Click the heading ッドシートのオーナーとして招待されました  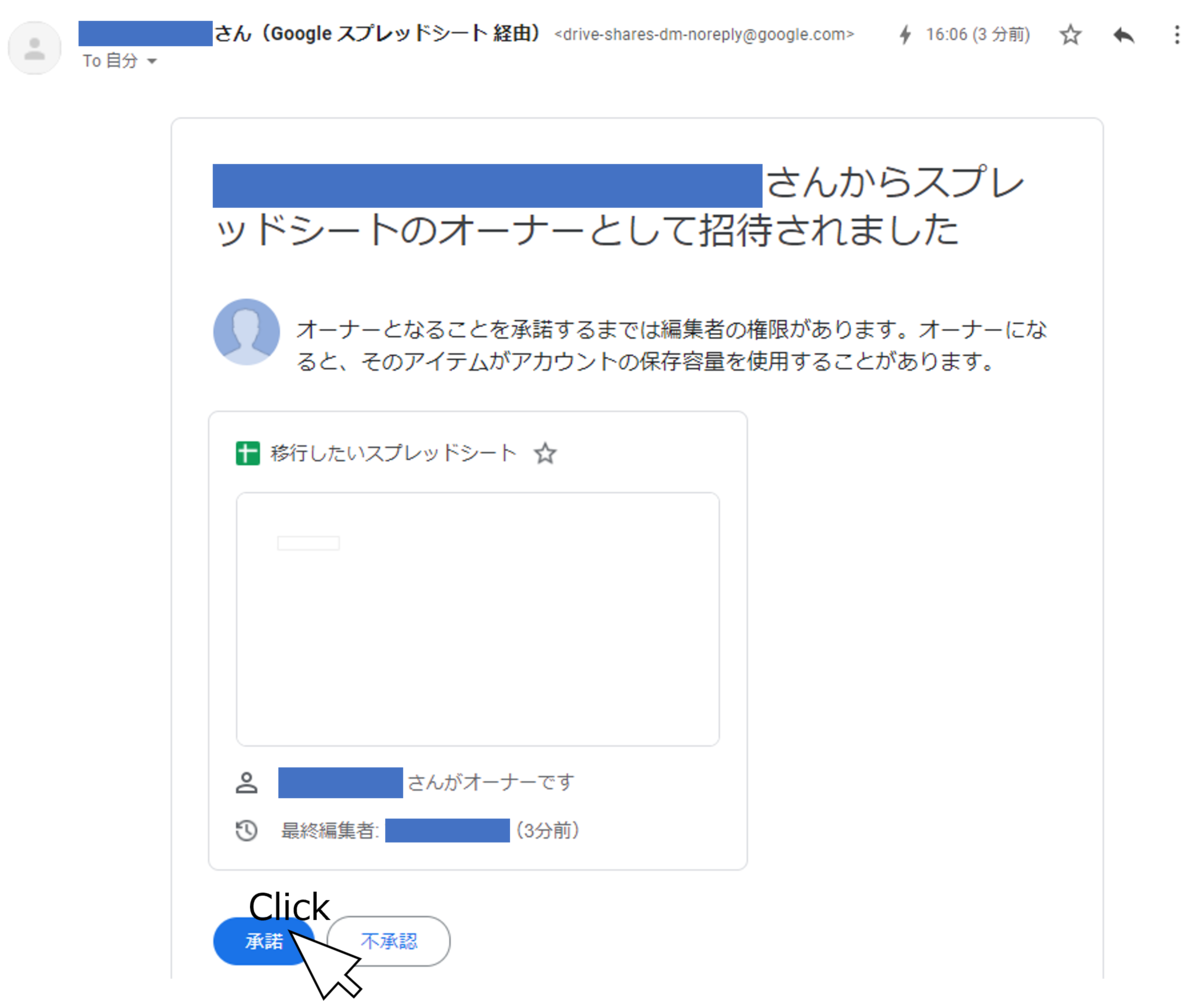pyautogui.click(x=587, y=232)
